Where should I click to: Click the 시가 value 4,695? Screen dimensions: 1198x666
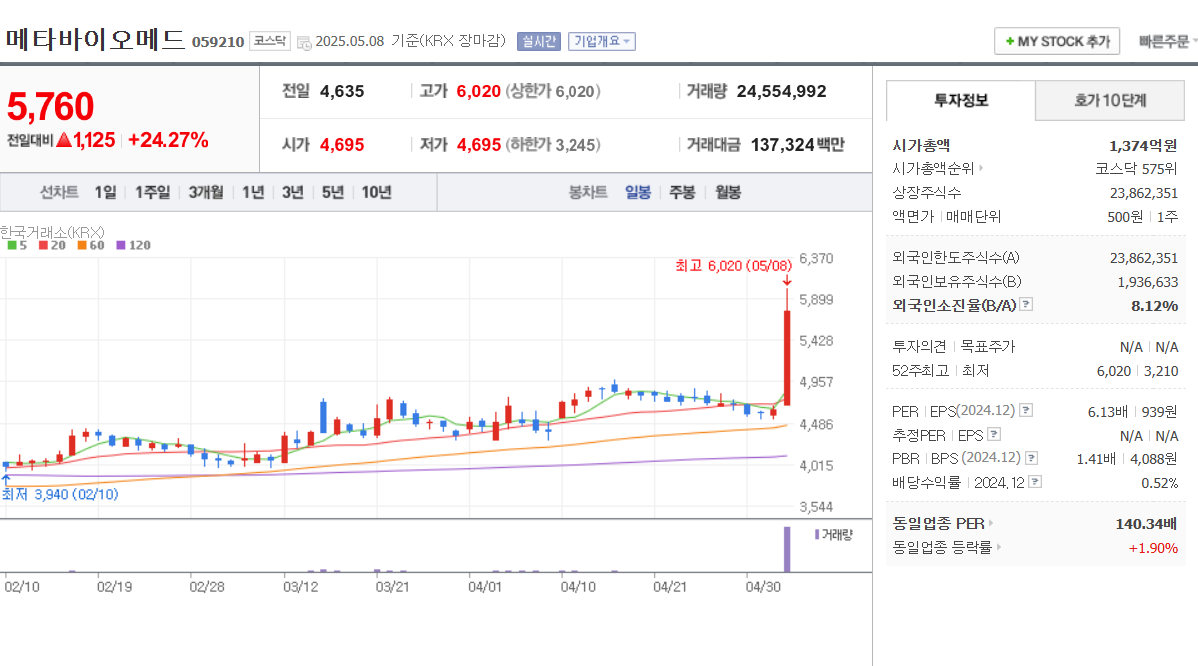(342, 144)
